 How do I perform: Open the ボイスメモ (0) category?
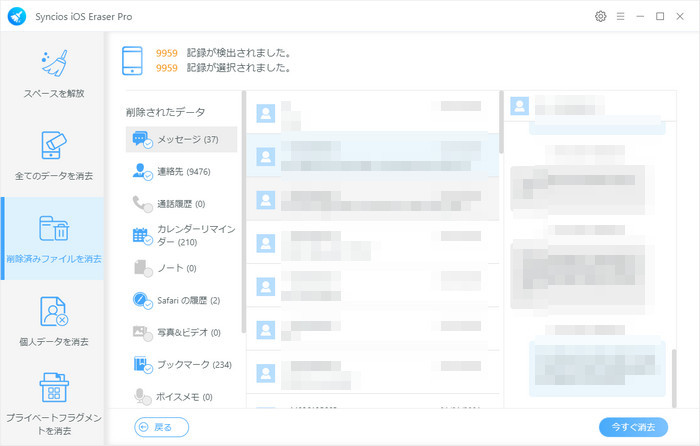tap(181, 397)
